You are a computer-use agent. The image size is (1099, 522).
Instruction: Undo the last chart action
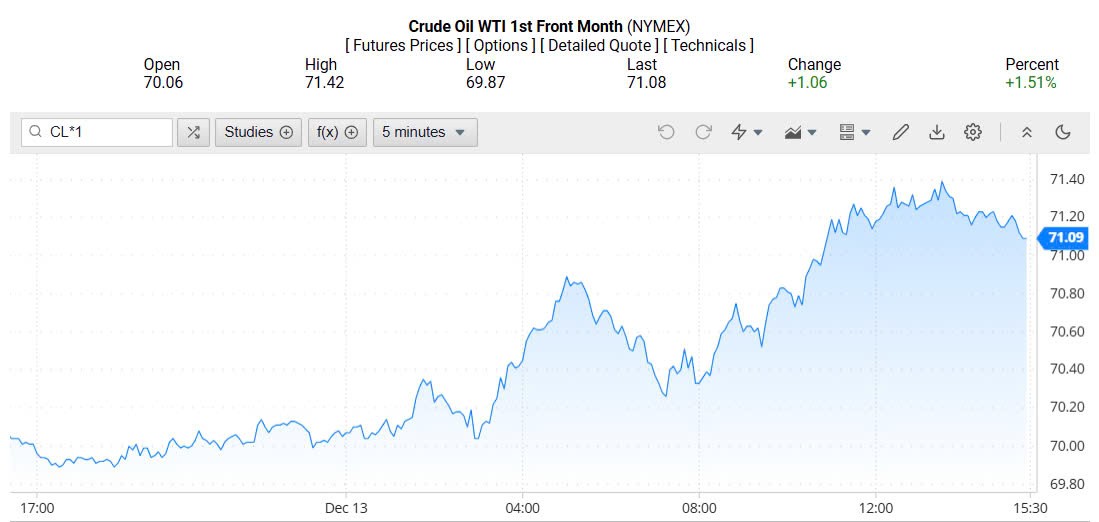point(666,132)
